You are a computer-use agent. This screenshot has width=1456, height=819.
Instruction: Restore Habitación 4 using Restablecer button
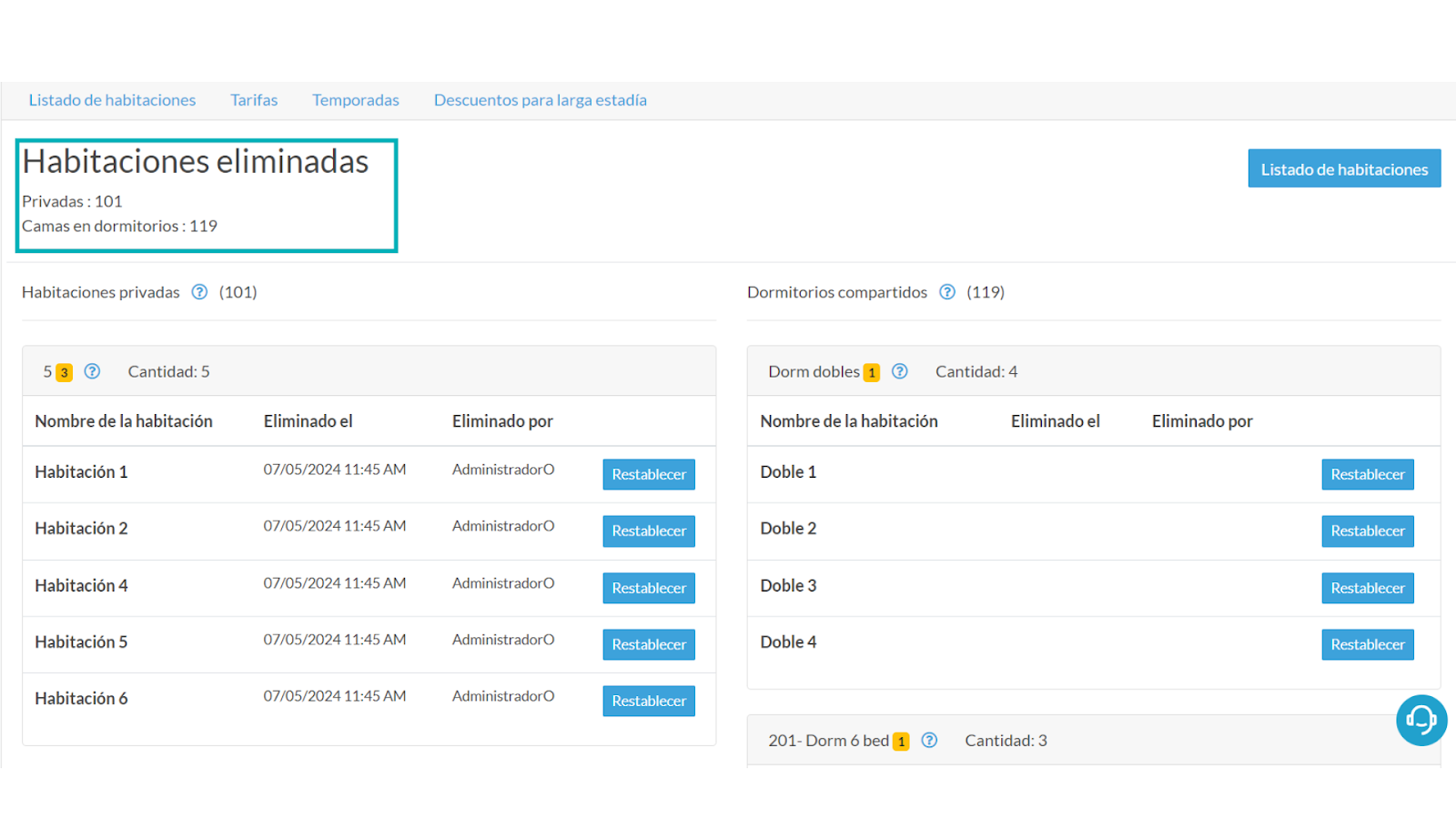coord(649,588)
